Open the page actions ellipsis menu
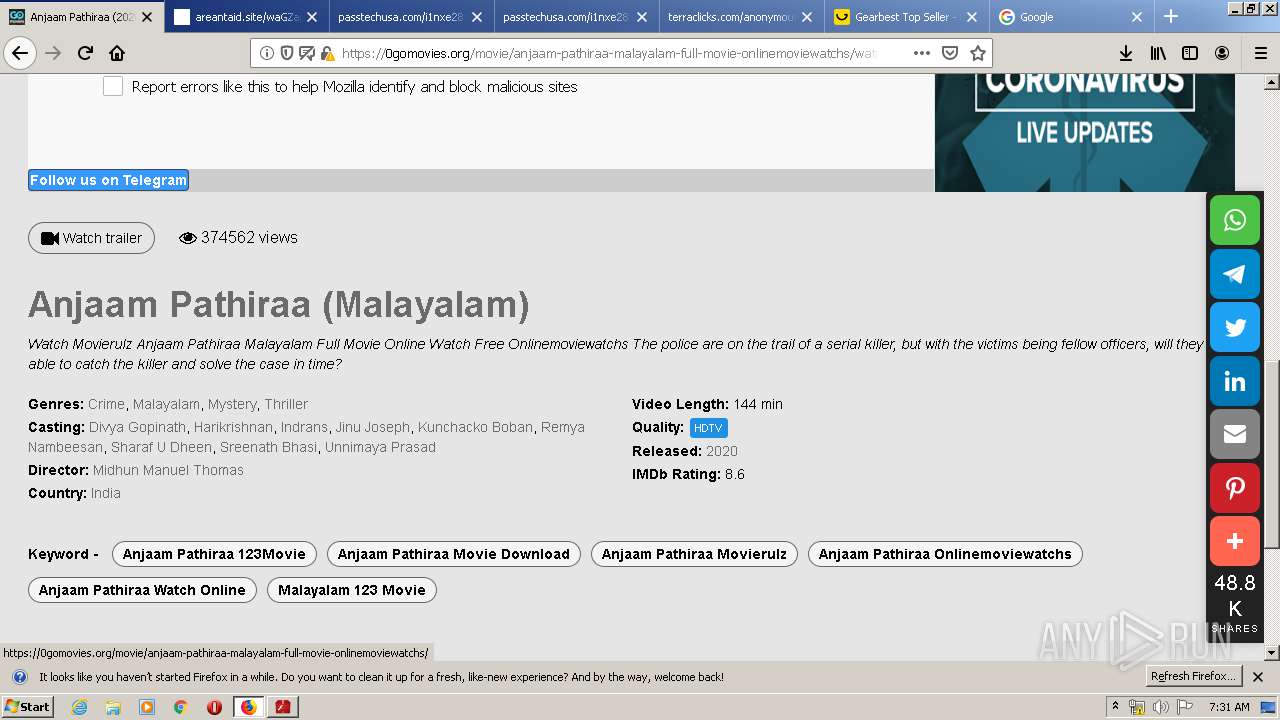Viewport: 1280px width, 720px height. [x=922, y=53]
